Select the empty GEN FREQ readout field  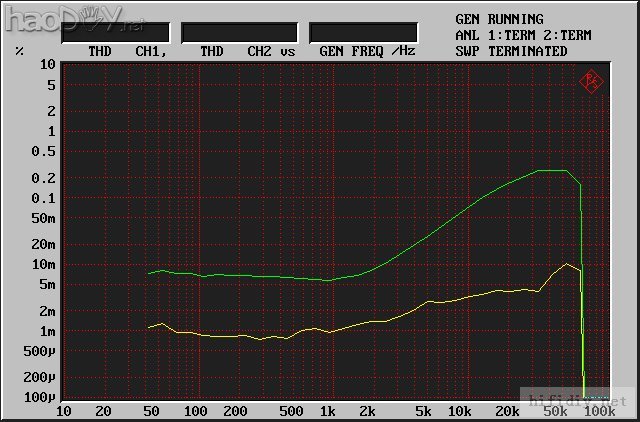click(363, 33)
